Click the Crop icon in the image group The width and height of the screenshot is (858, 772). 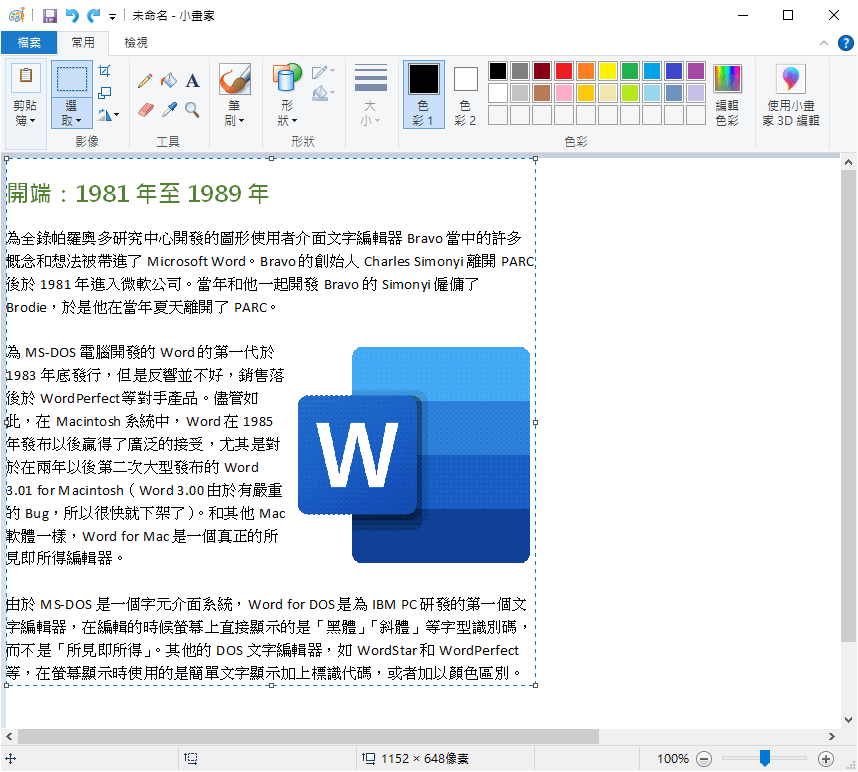[104, 71]
